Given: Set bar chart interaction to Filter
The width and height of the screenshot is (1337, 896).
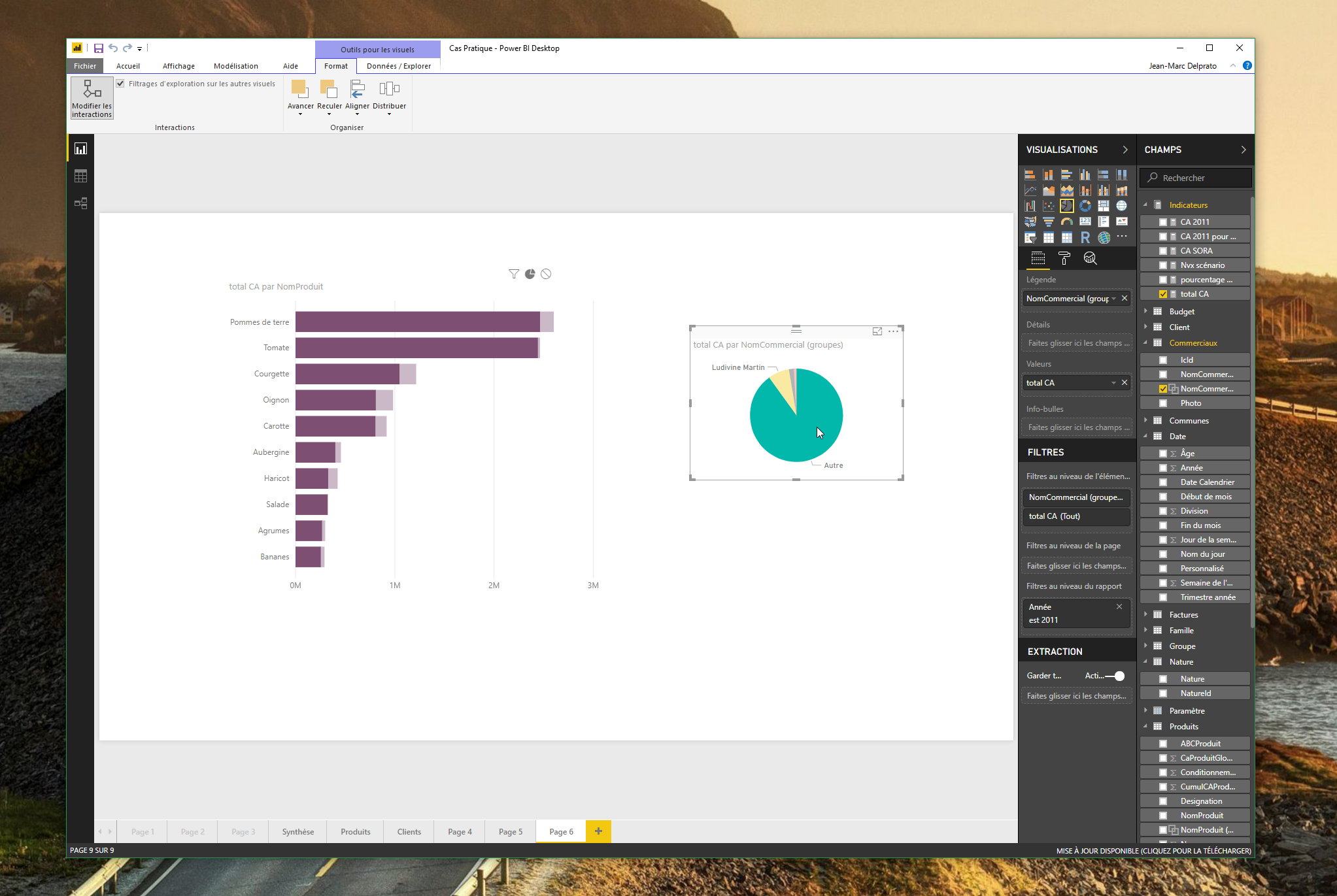Looking at the screenshot, I should tap(514, 274).
